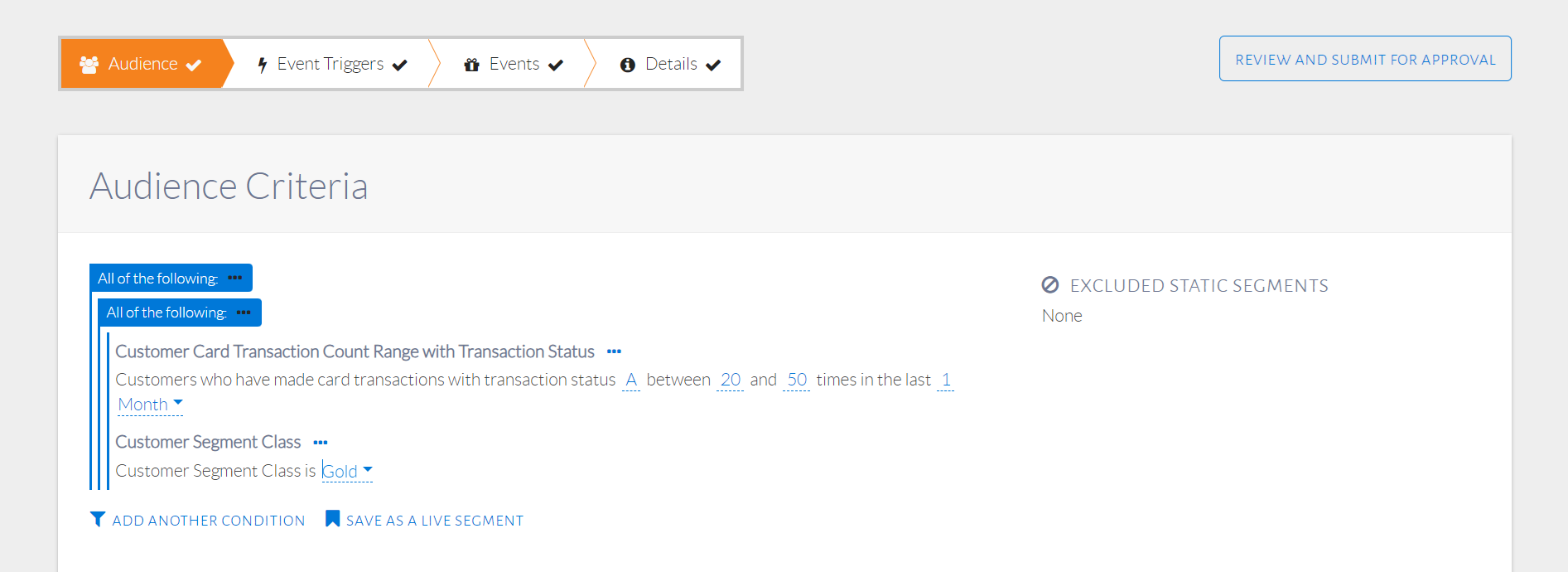Open options for outer 'All of the following' group
Screen dimensions: 1568x572
click(x=235, y=278)
